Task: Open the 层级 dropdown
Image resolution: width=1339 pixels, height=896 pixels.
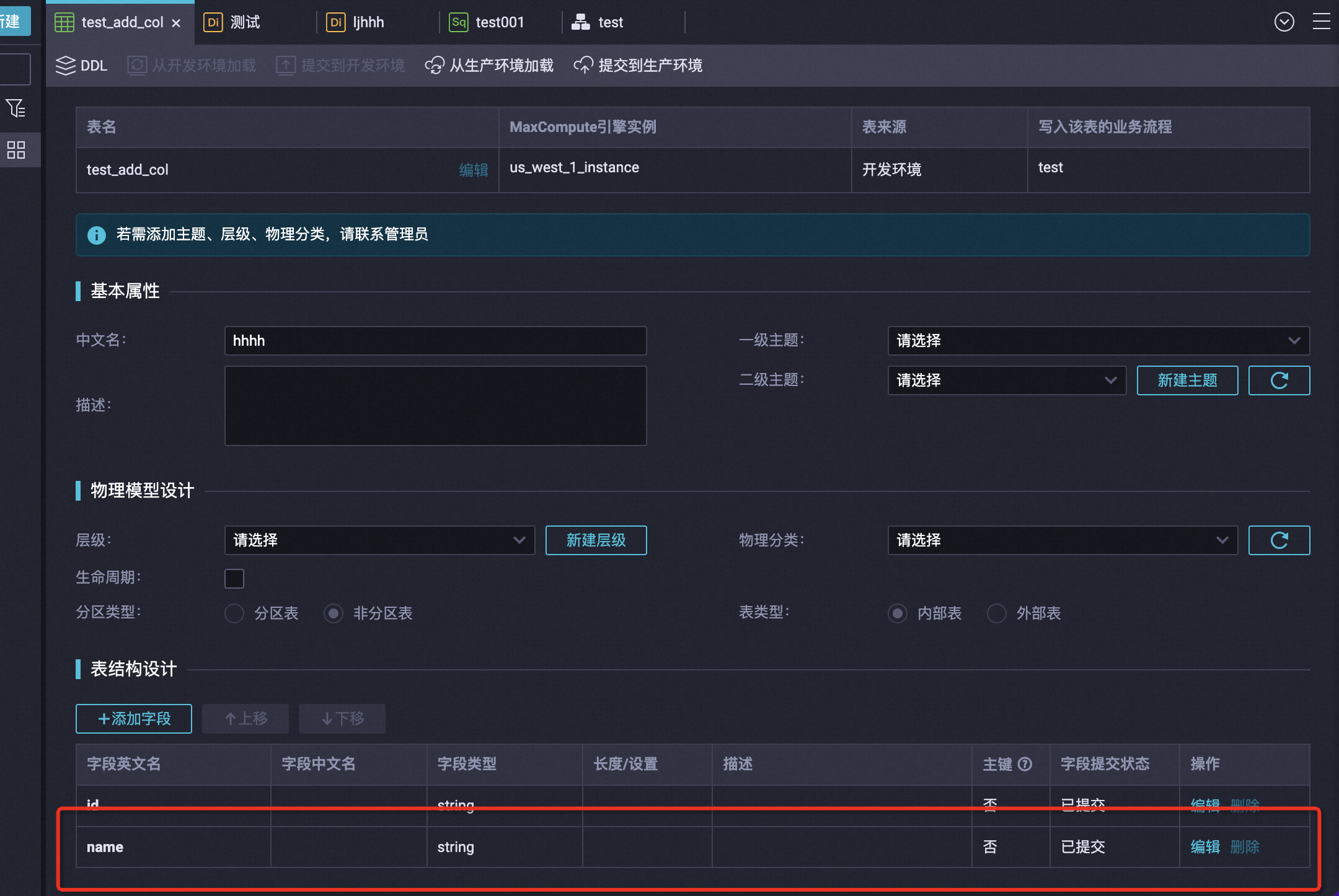Action: click(x=379, y=540)
